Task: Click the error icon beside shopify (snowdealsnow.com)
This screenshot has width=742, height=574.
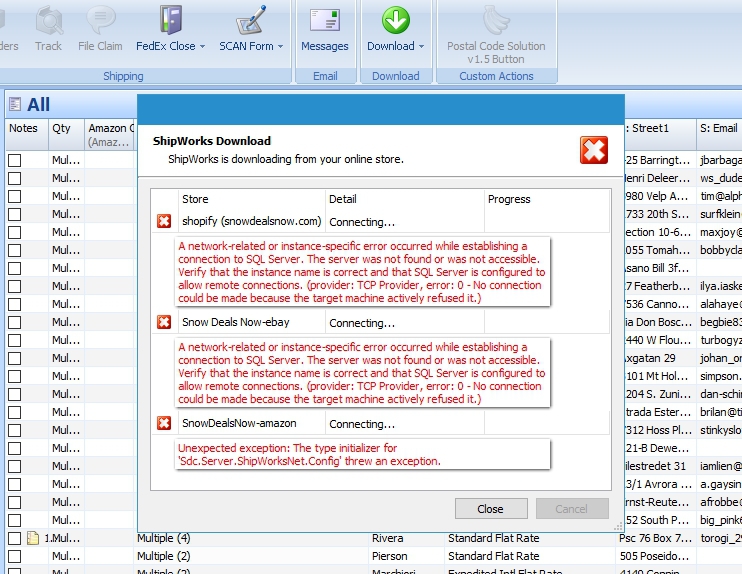Action: click(164, 221)
